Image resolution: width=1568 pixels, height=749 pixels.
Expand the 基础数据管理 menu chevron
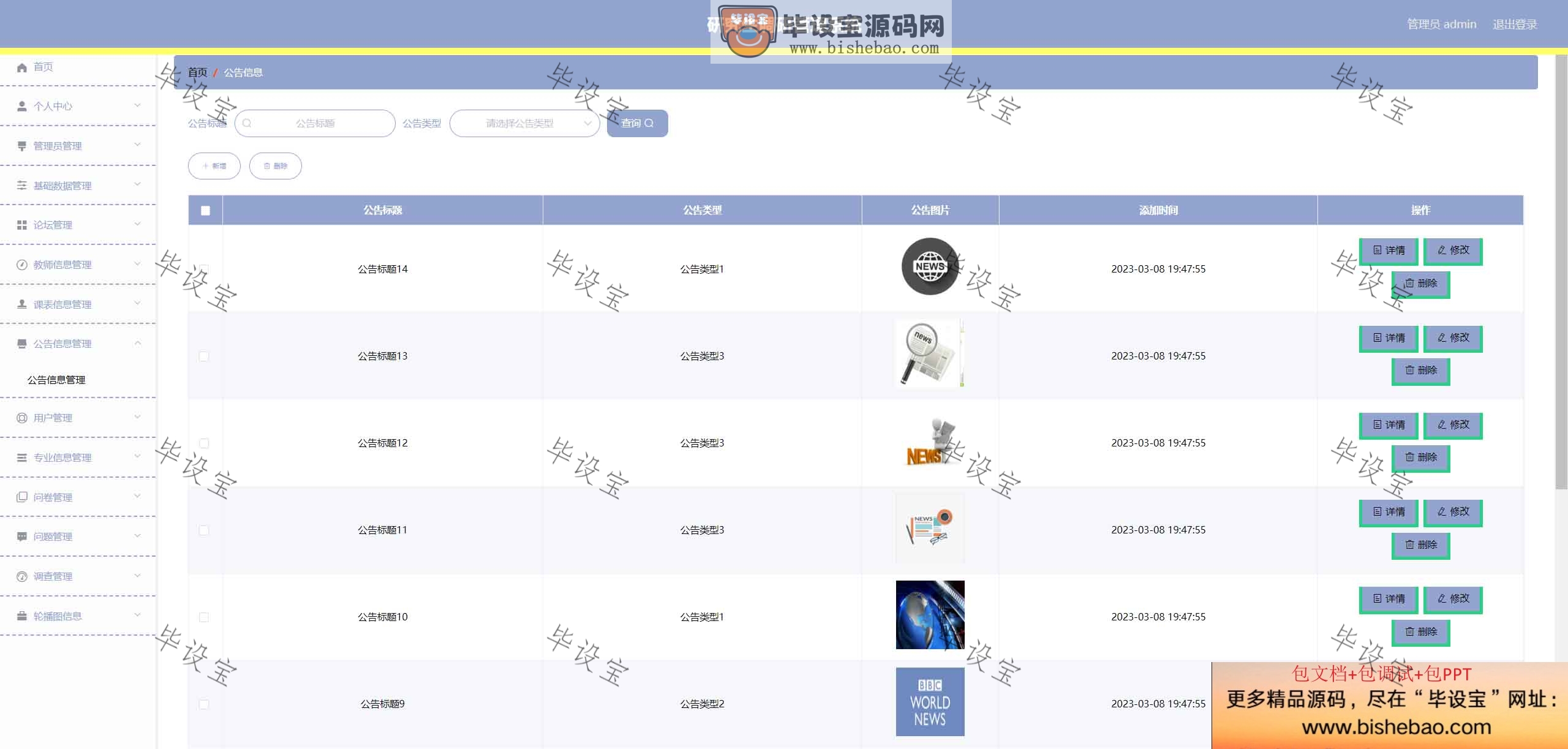[x=137, y=184]
